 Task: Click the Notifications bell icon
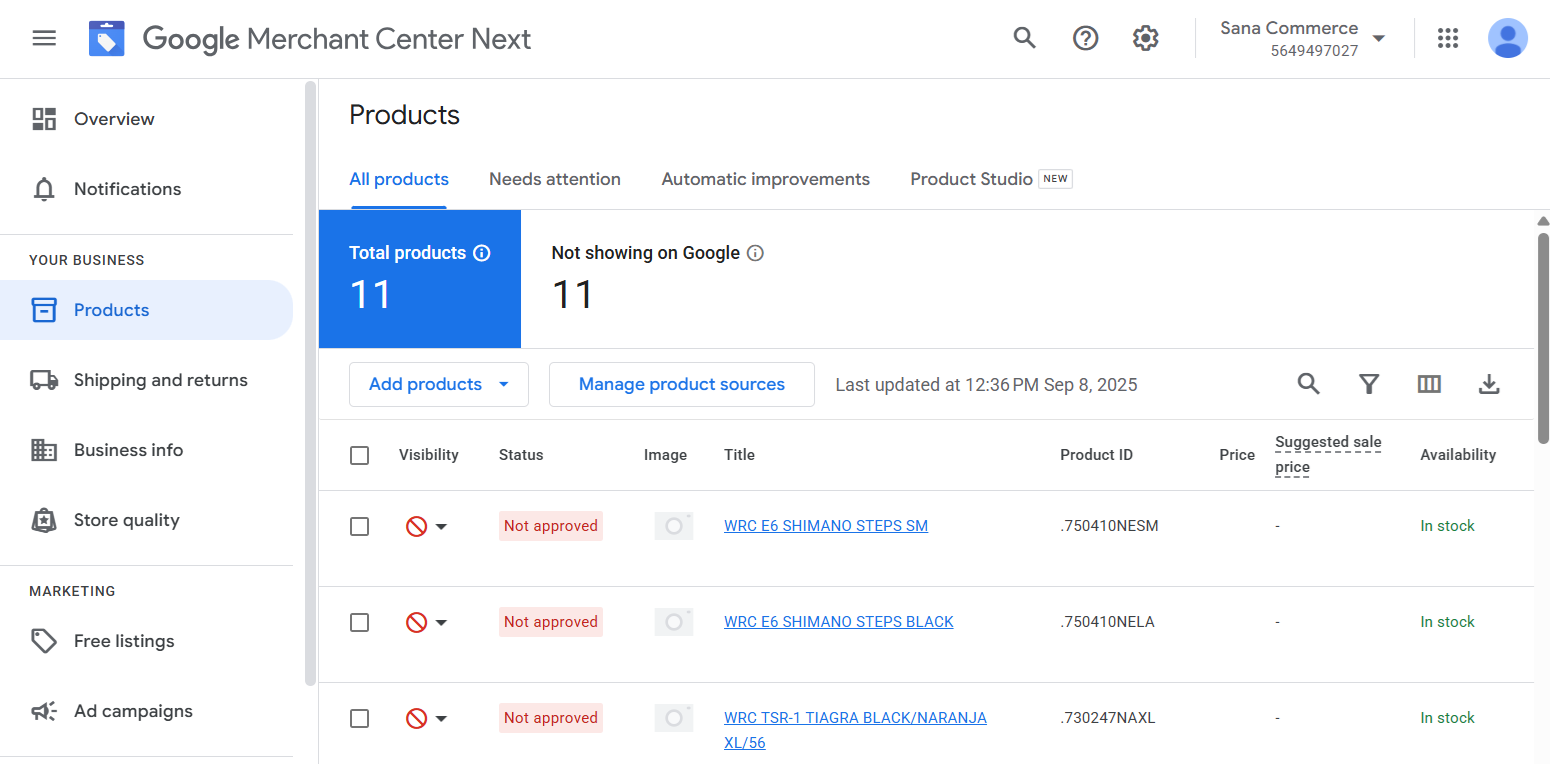pos(44,189)
